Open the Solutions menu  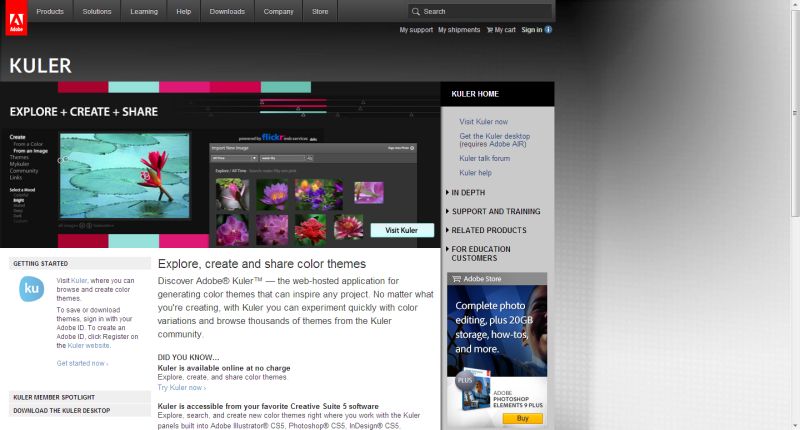coord(97,11)
